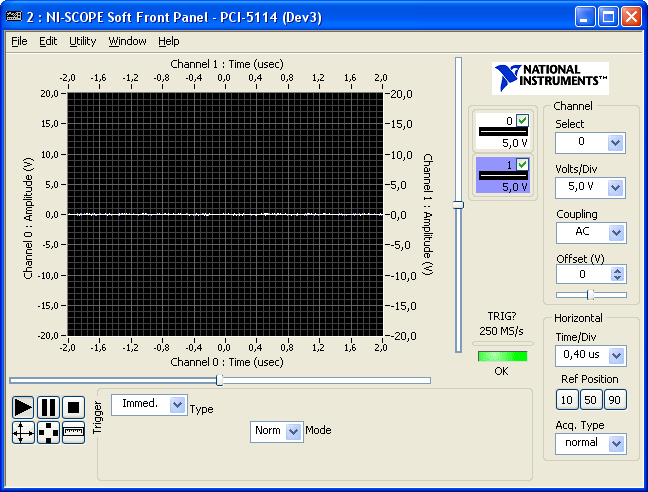This screenshot has height=492, width=648.
Task: Set Ref Position to 10
Action: (x=567, y=400)
